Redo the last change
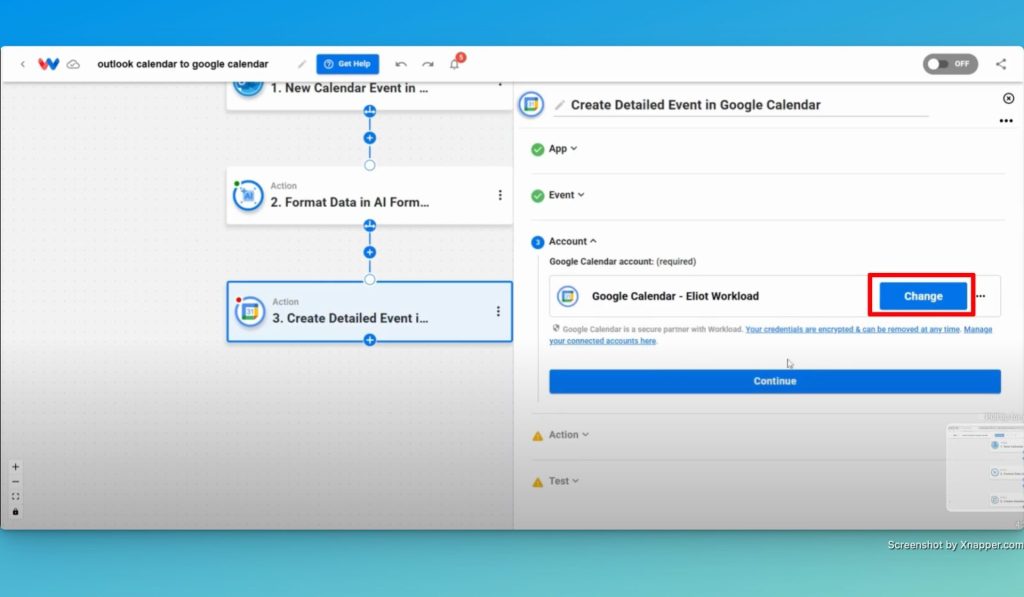This screenshot has width=1024, height=597. point(428,64)
